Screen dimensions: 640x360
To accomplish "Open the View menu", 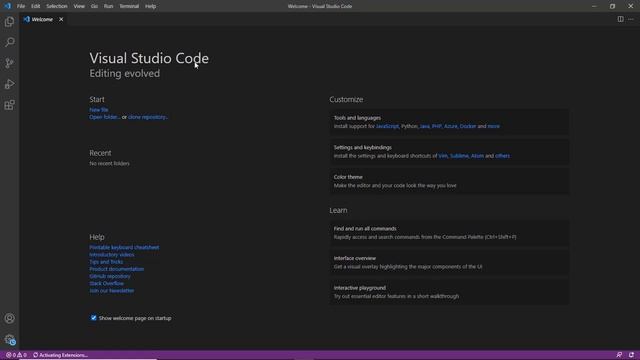I will pyautogui.click(x=79, y=6).
